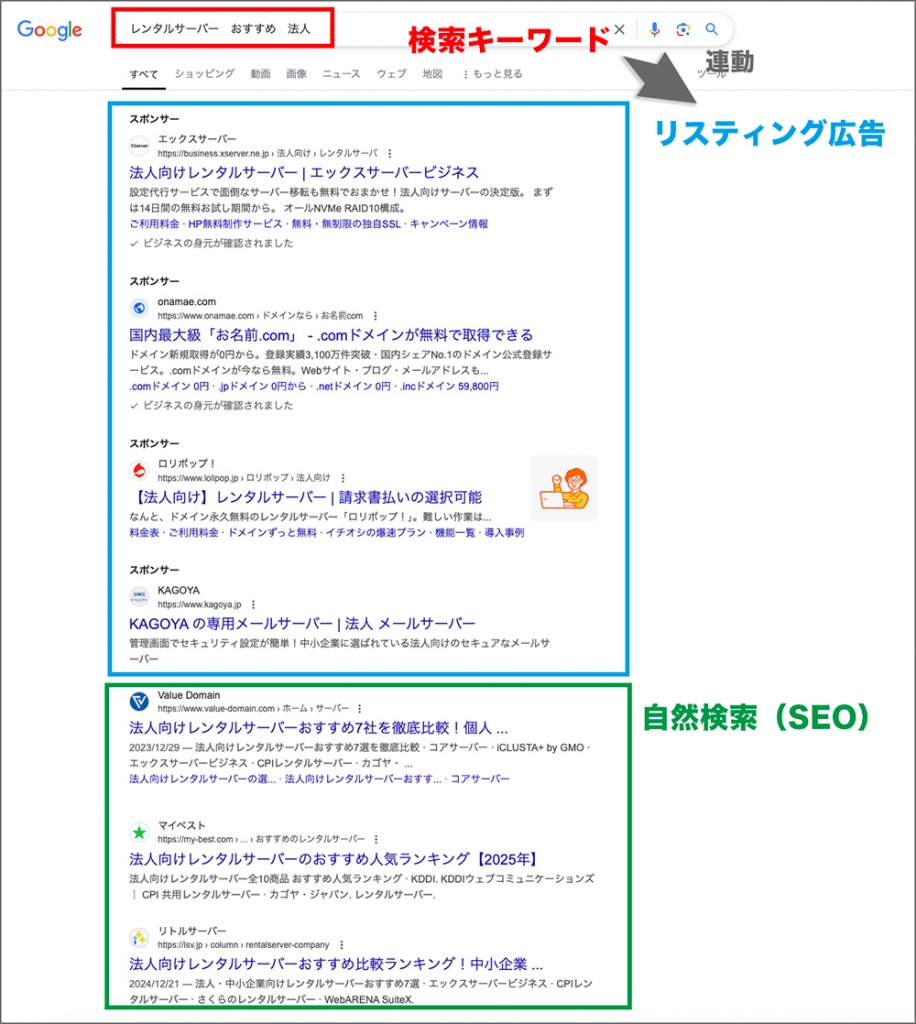Screen dimensions: 916x1024
Task: Open options menu for Value Domain result
Action: (x=360, y=709)
